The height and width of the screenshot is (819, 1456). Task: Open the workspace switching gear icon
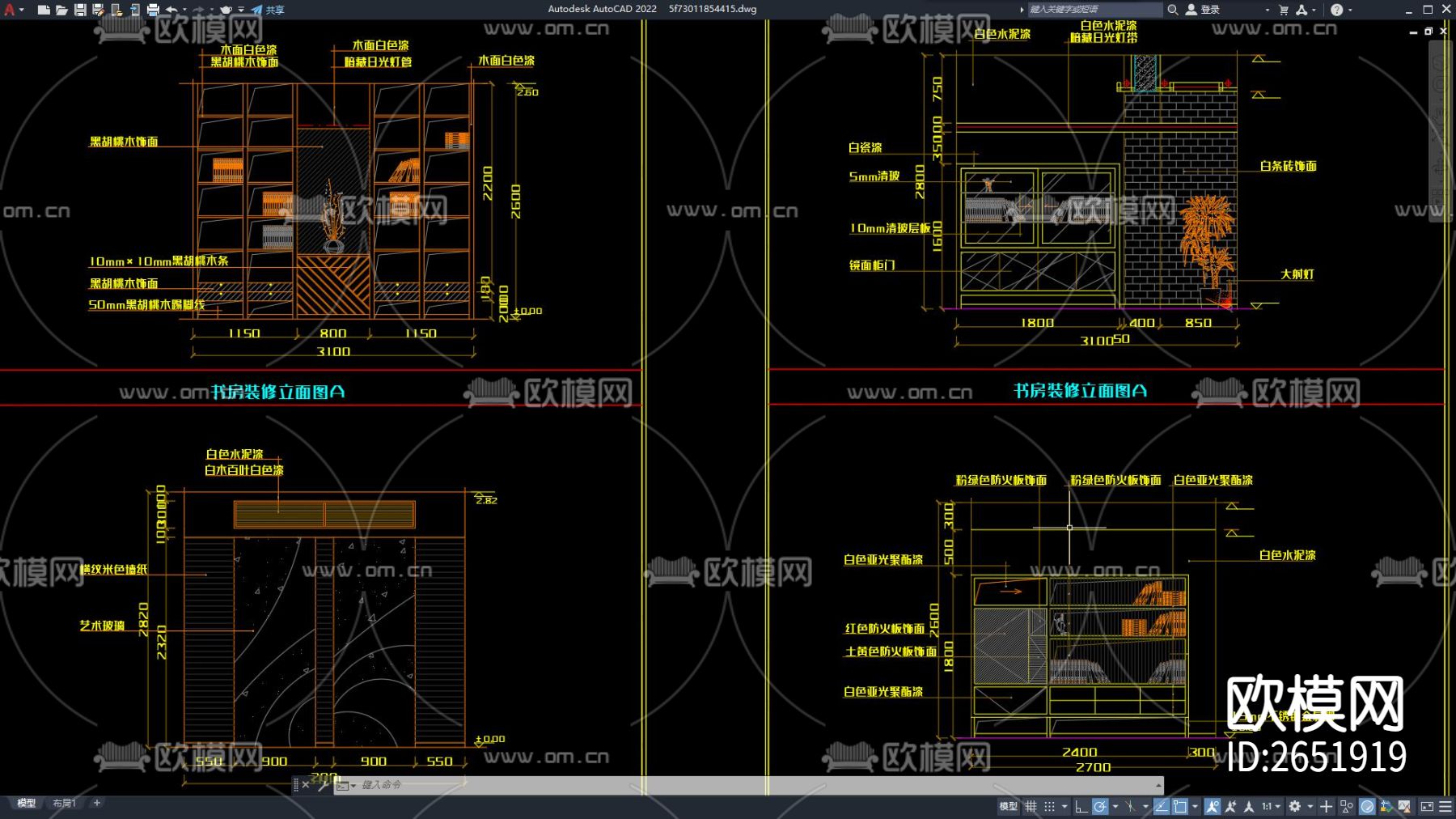[x=1295, y=806]
